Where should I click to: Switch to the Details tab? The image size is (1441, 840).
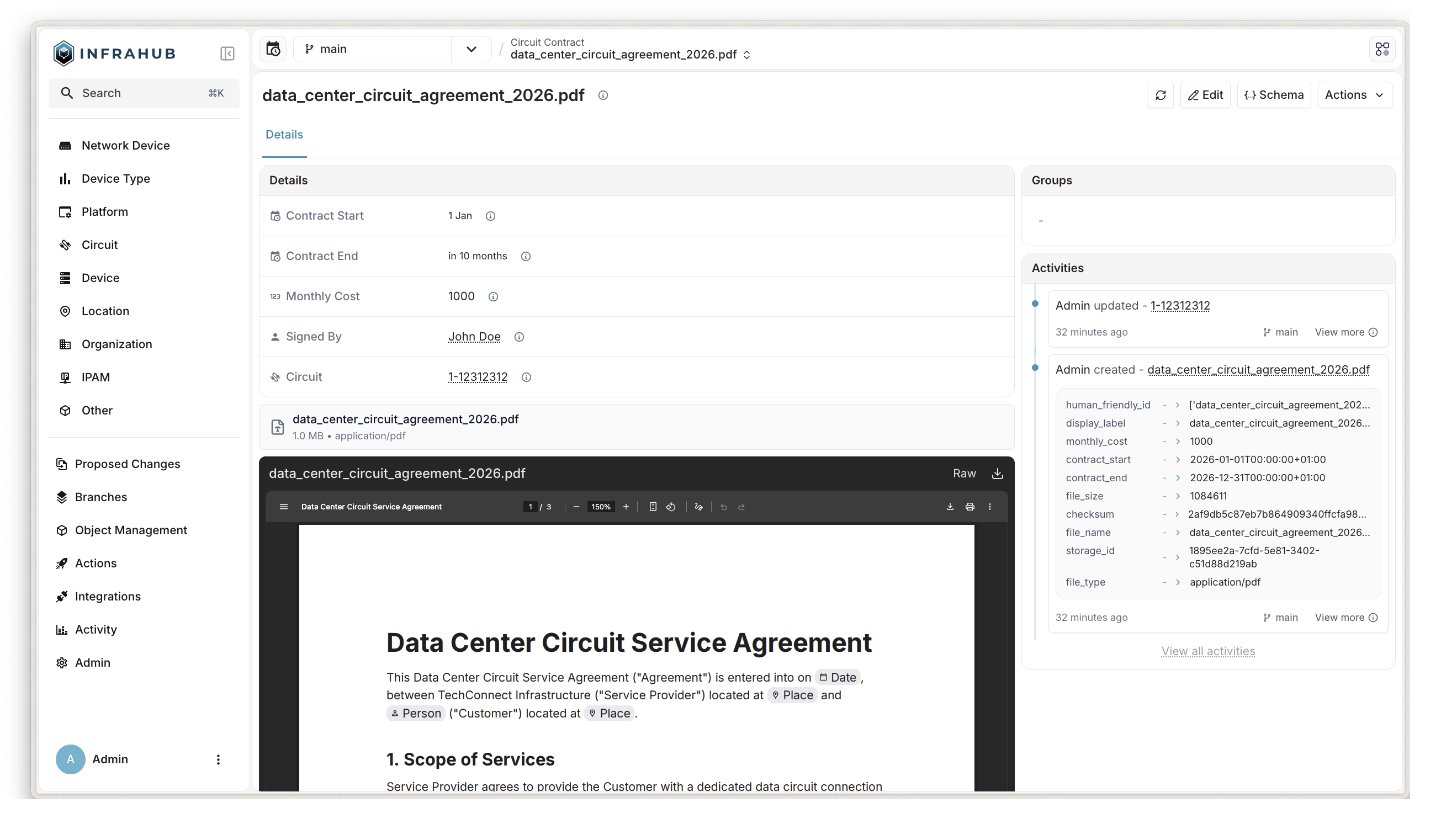pyautogui.click(x=284, y=135)
